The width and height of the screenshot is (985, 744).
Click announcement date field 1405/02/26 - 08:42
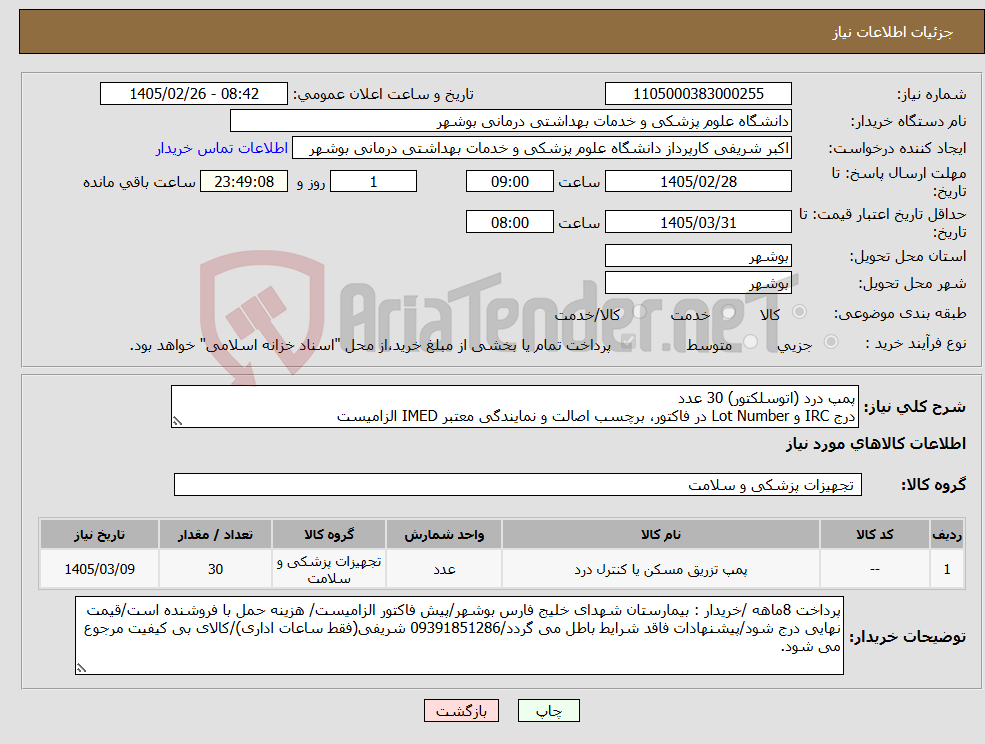193,94
